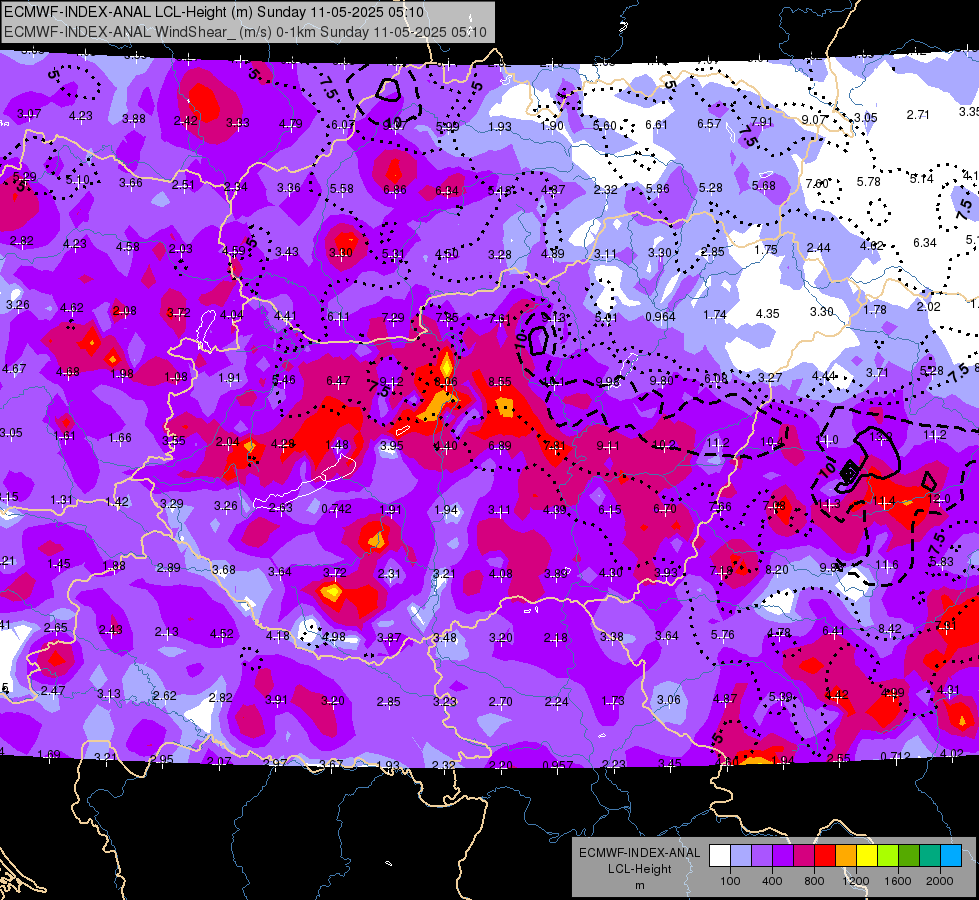This screenshot has width=979, height=900.
Task: Click the grid value 5.78
Action: click(868, 182)
